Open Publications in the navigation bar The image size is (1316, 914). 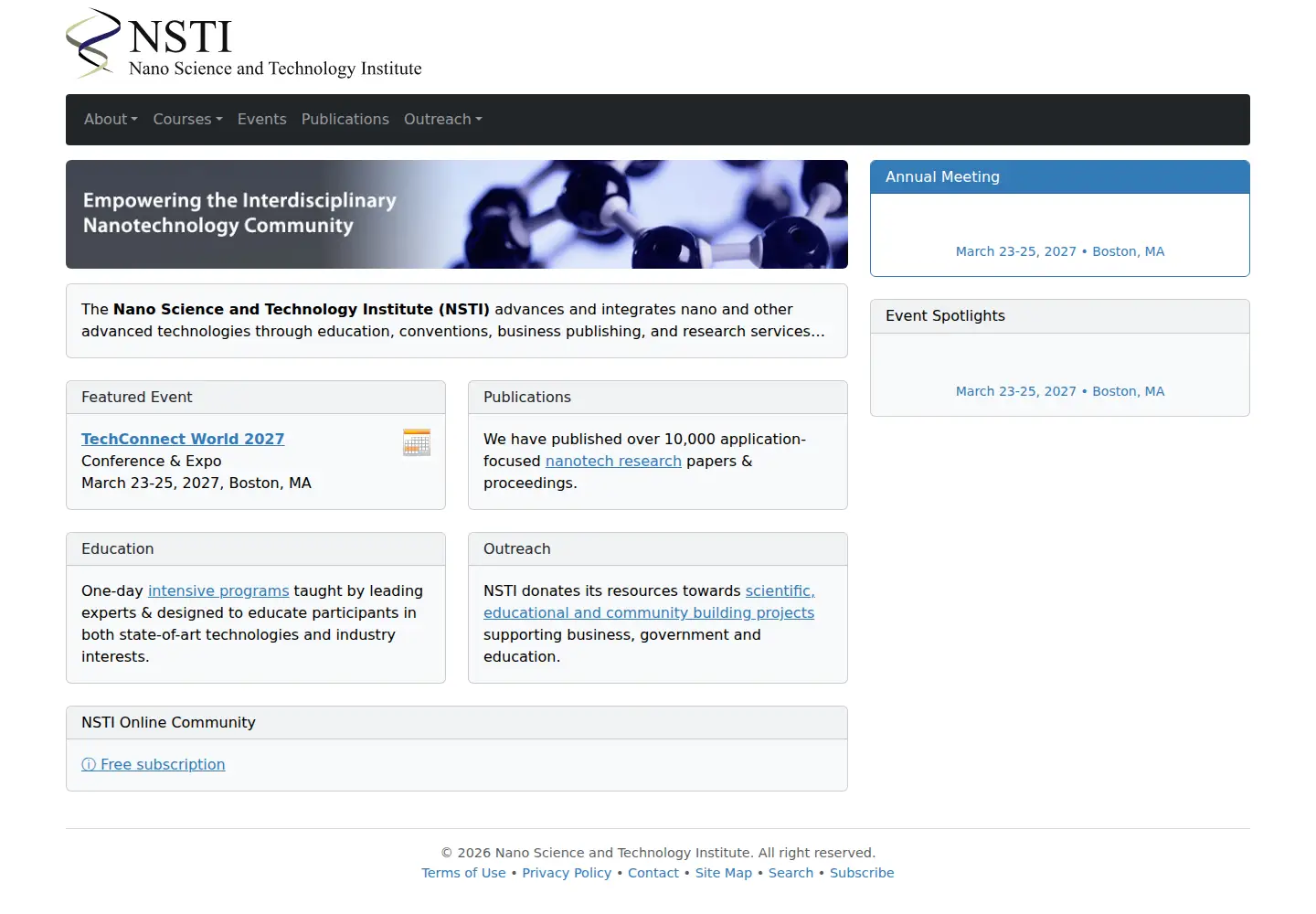coord(345,119)
